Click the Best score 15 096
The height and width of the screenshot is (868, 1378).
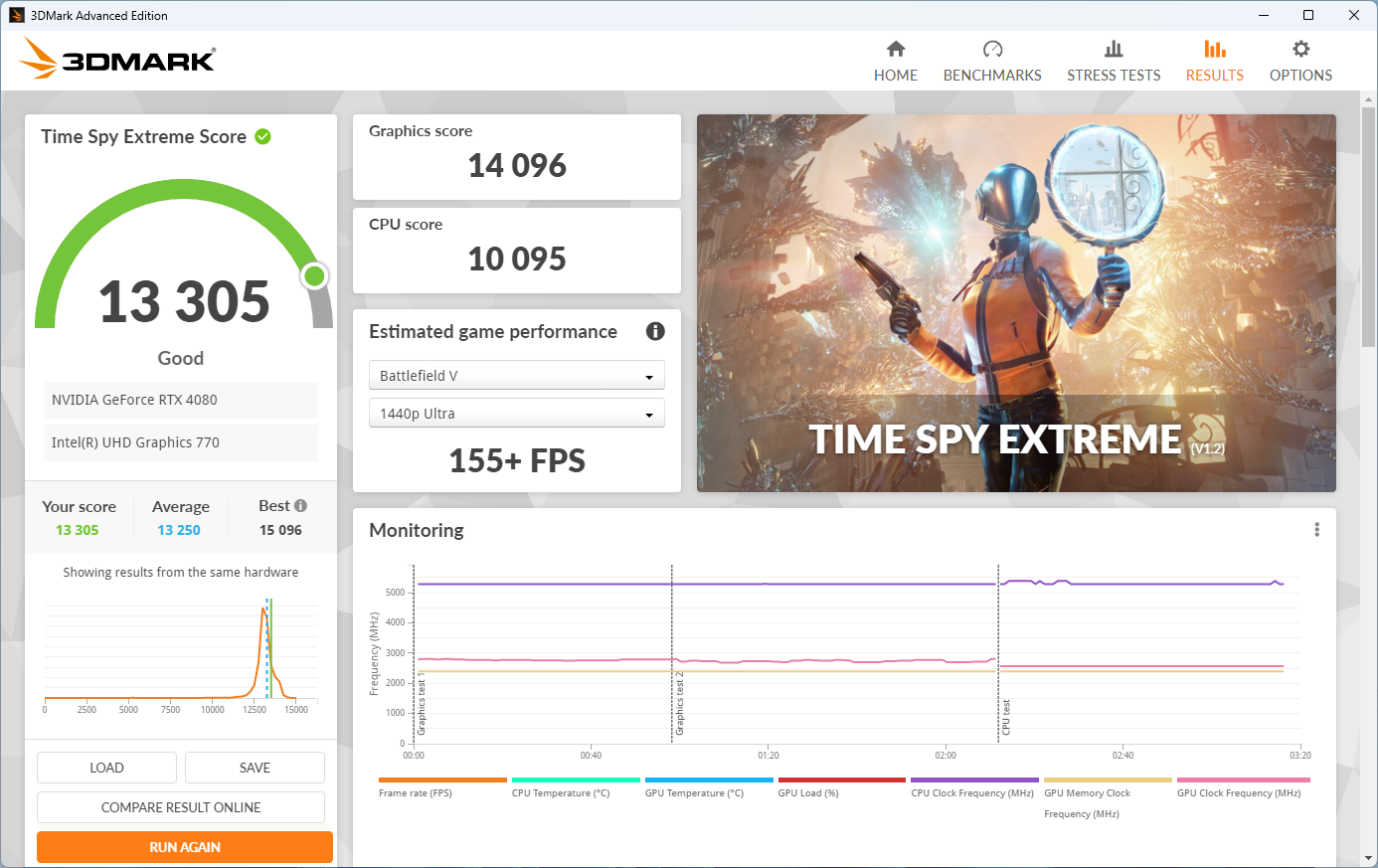(280, 530)
